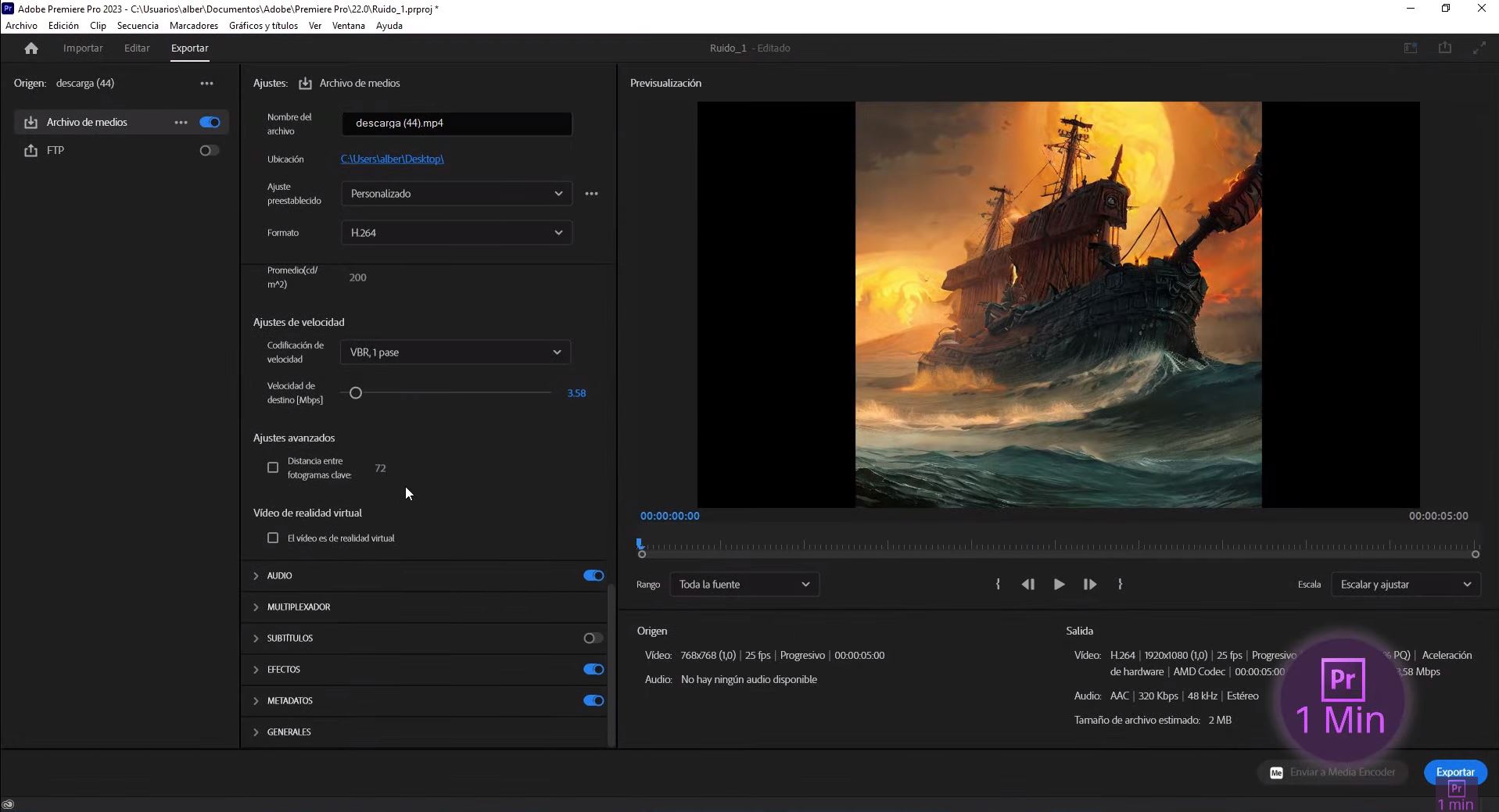The width and height of the screenshot is (1499, 812).
Task: Open the Edición menu
Action: (63, 25)
